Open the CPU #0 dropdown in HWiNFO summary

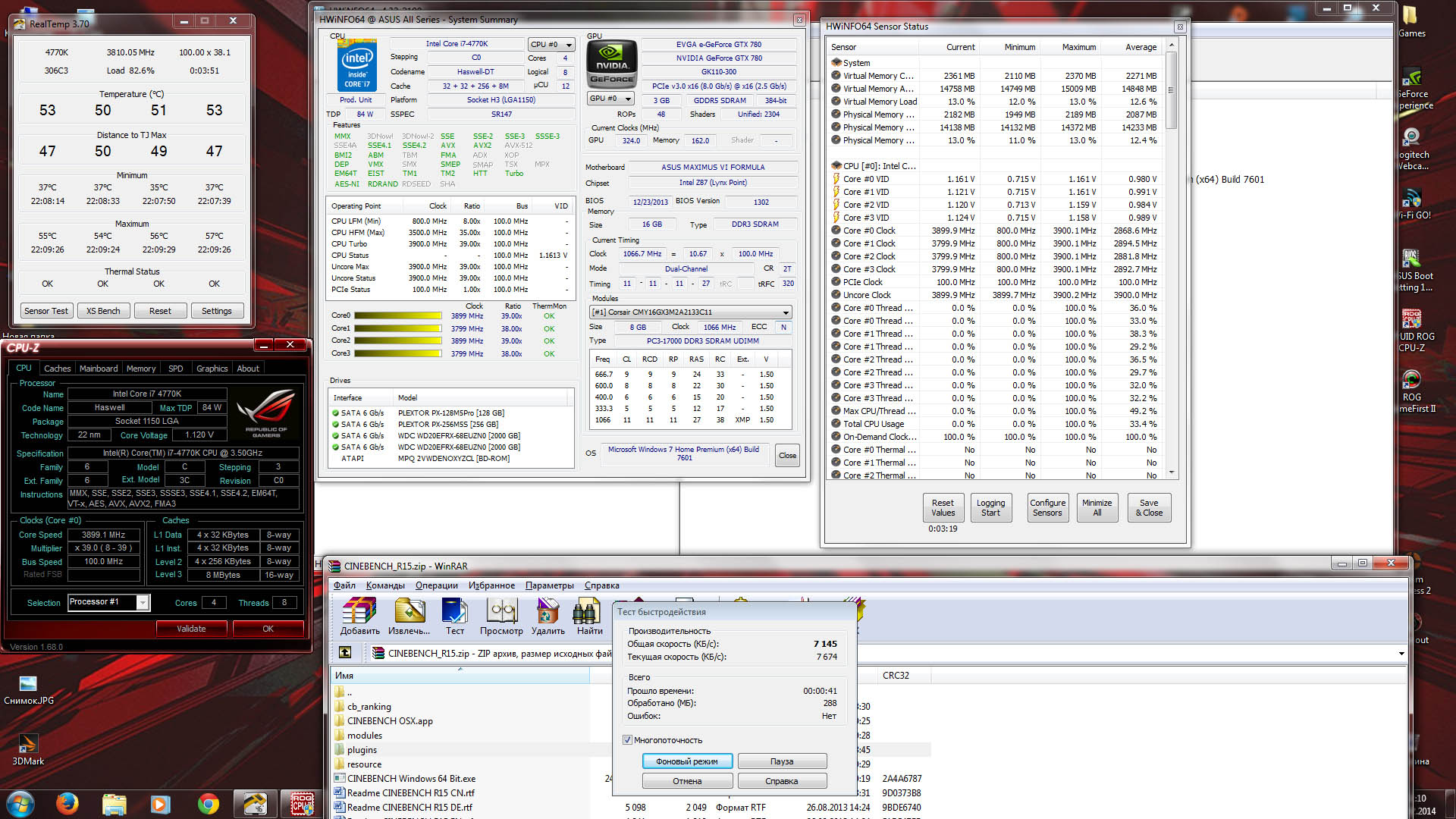(551, 45)
